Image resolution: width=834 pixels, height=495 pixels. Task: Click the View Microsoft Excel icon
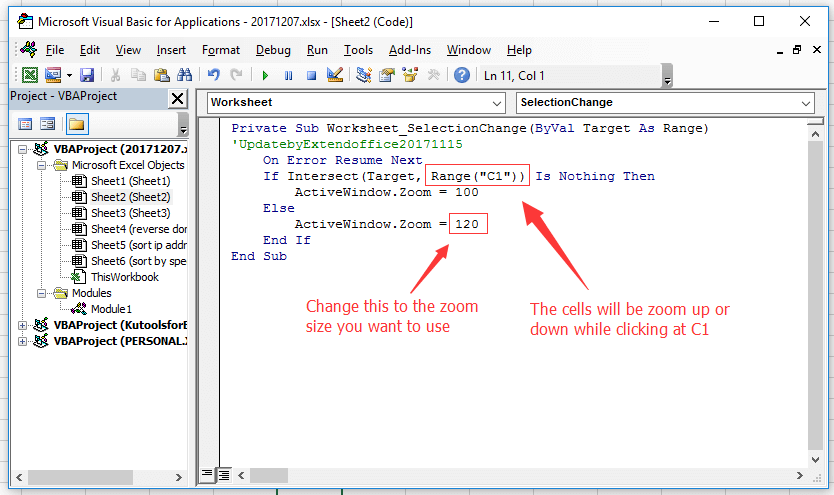(x=29, y=75)
